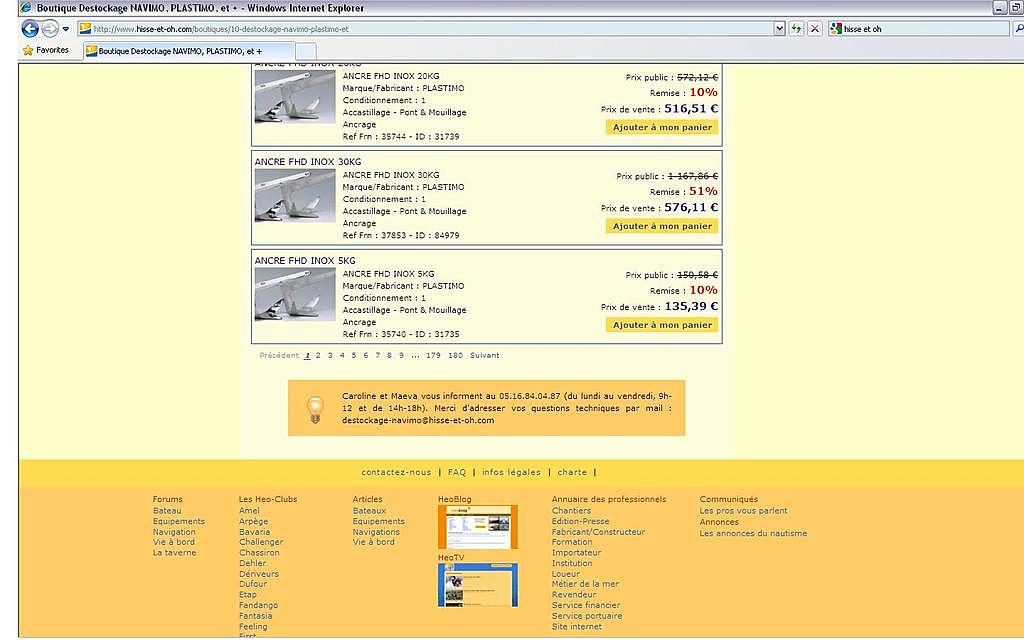Open Les annonces du nautisme link
The width and height of the screenshot is (1024, 640).
click(753, 533)
